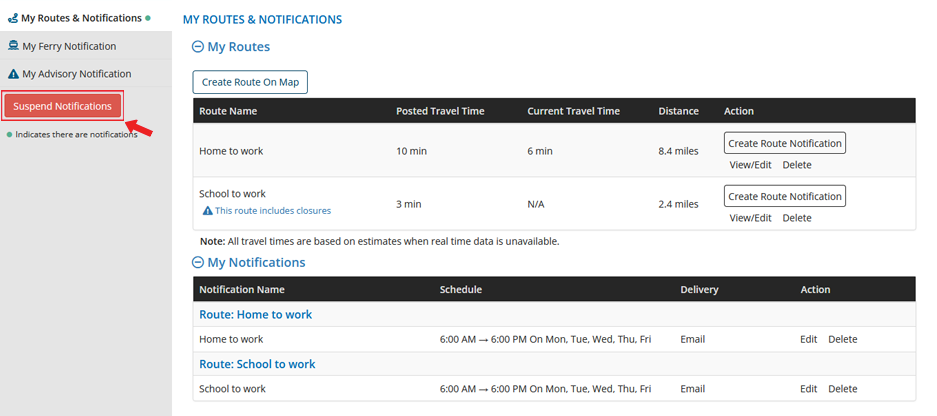Open My Routes & Notifications menu item
Viewport: 937px width, 416px height.
pos(81,18)
